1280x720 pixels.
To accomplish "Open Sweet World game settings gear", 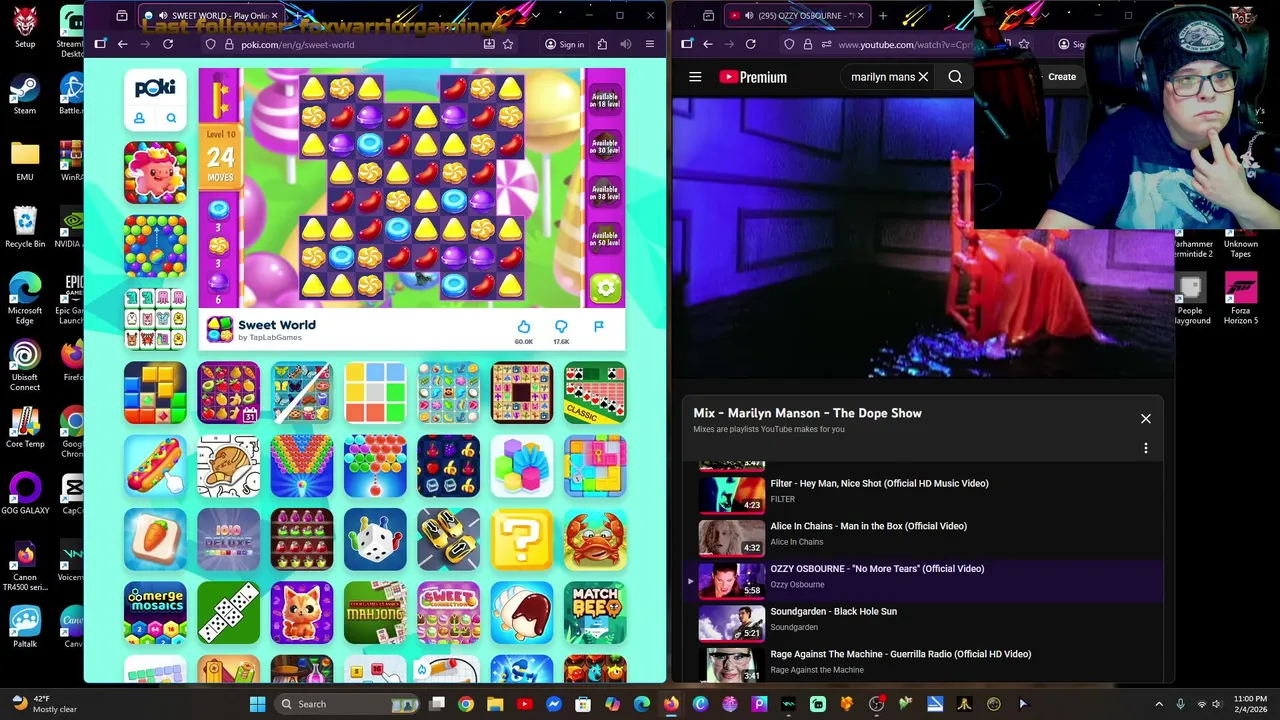I will (x=605, y=288).
